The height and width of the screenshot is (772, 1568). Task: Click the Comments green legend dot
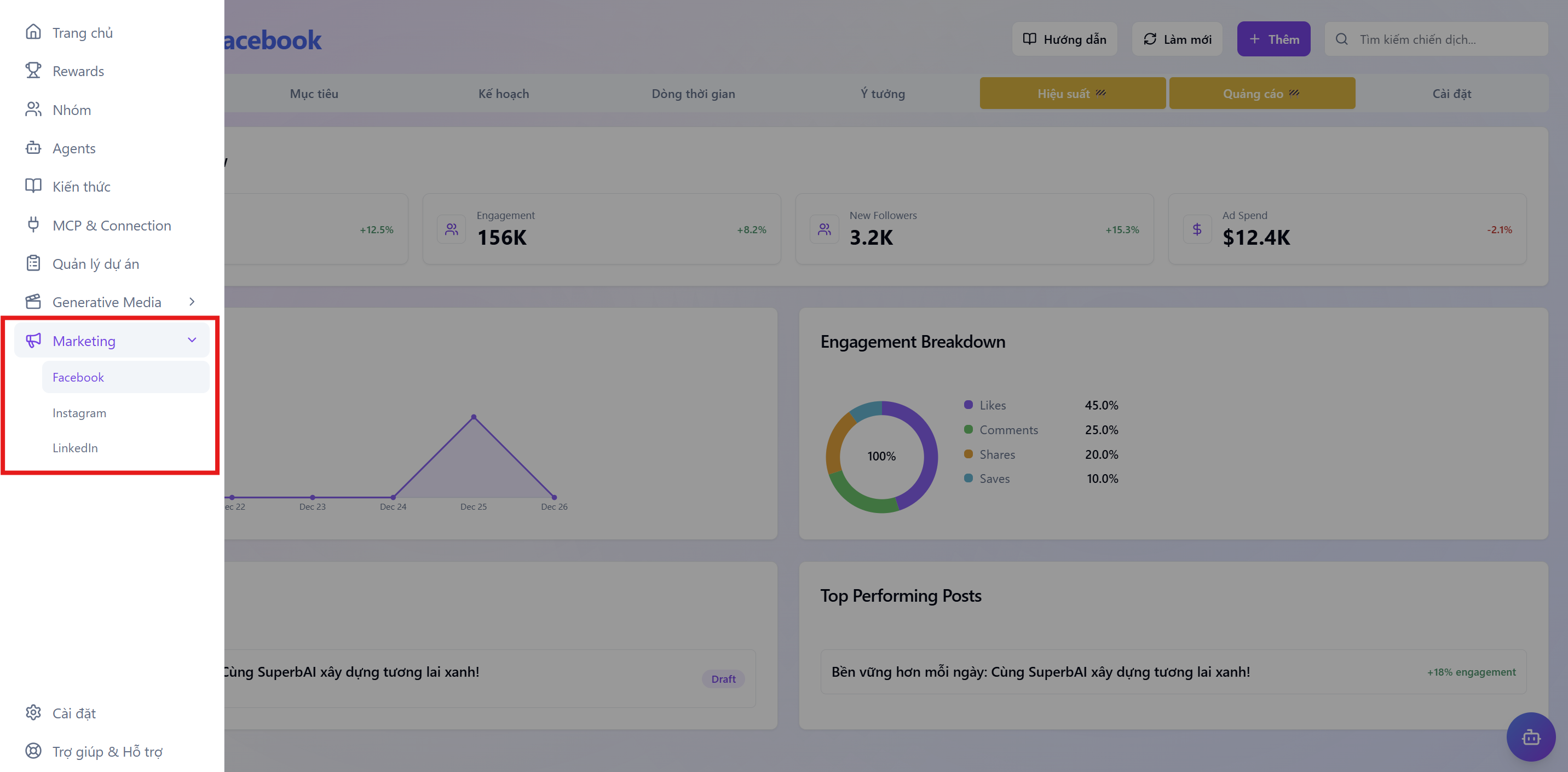[968, 429]
